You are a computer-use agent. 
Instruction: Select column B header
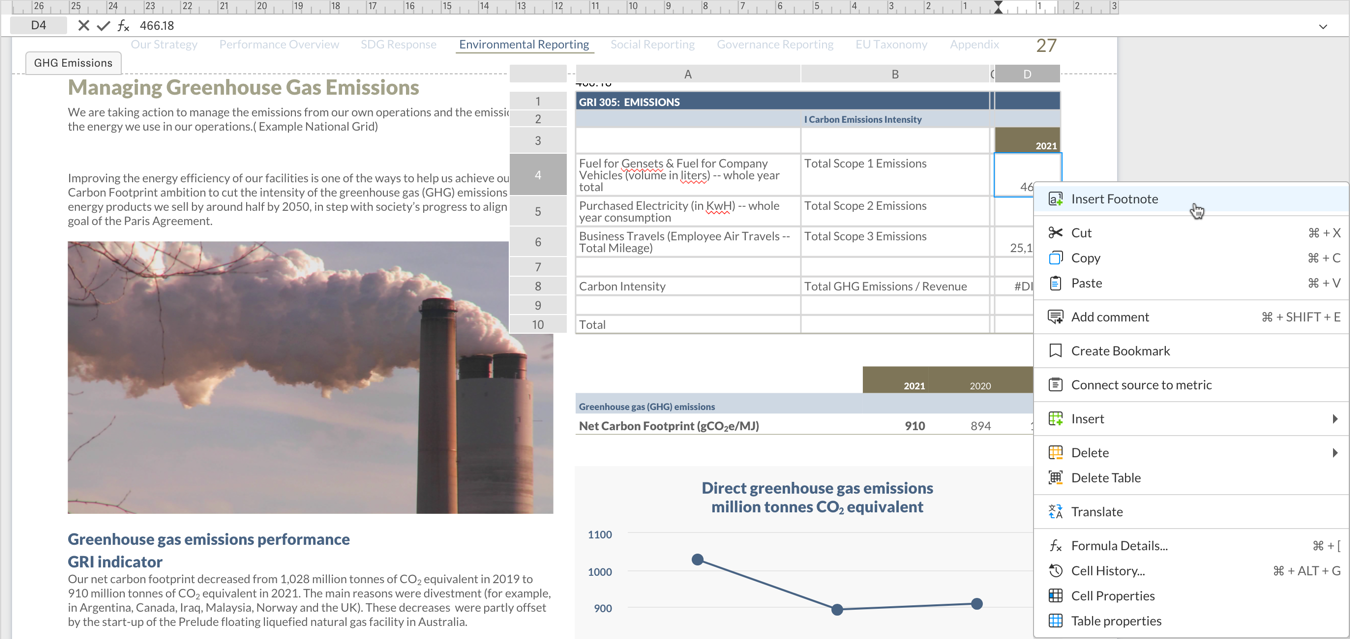(x=895, y=74)
